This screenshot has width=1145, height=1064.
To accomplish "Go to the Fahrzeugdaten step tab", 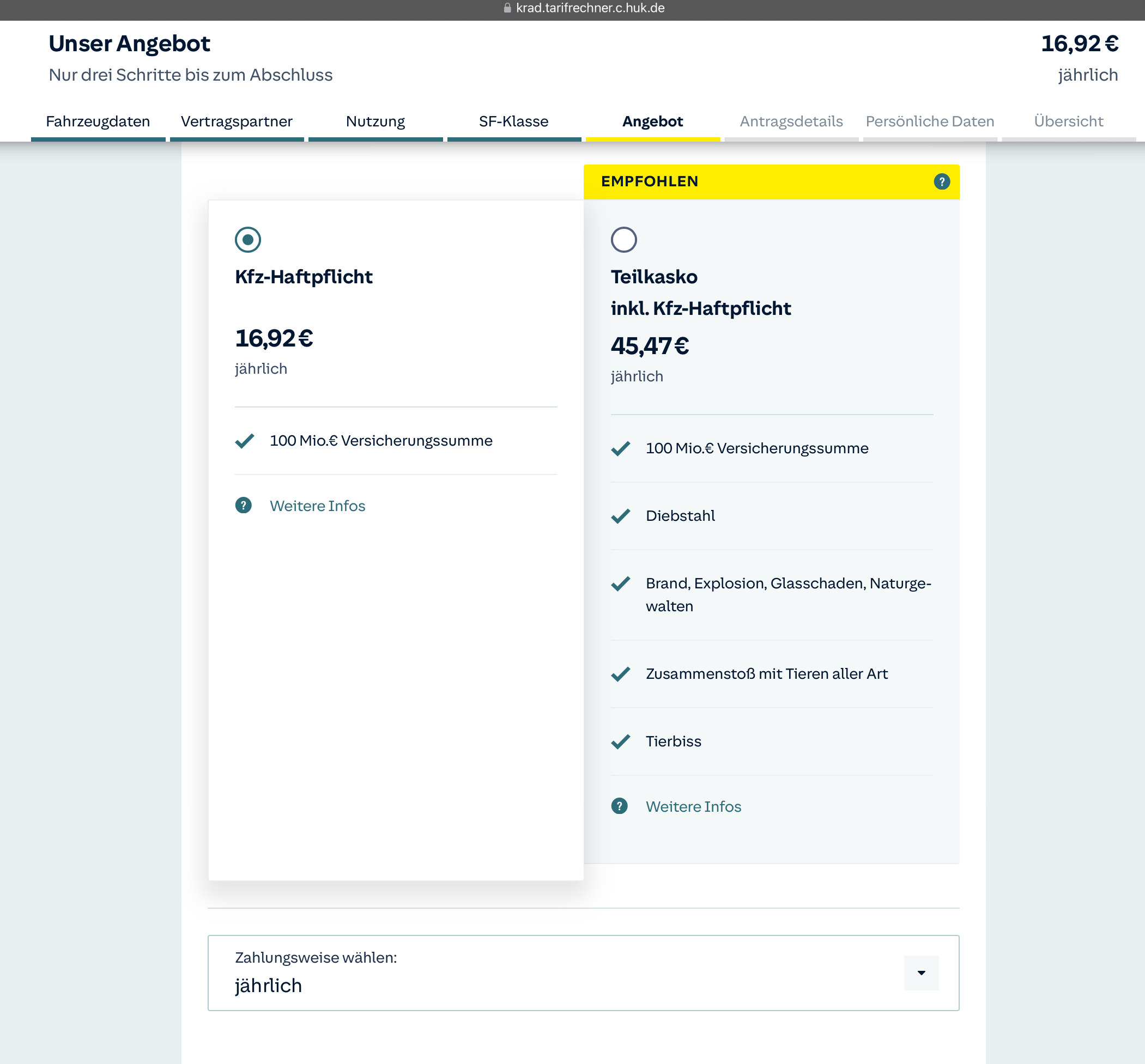I will click(x=98, y=121).
